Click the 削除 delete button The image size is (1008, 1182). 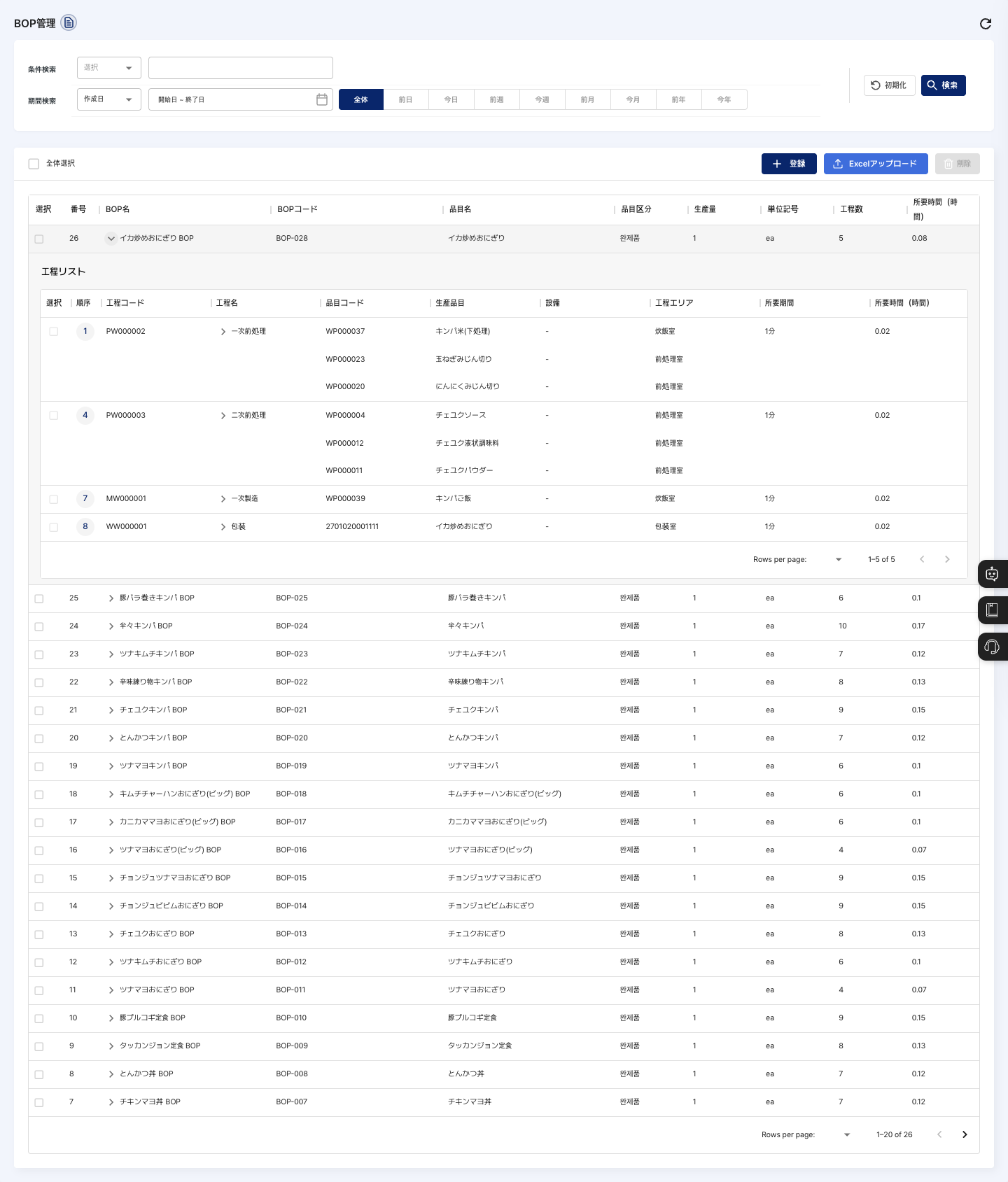click(x=958, y=164)
